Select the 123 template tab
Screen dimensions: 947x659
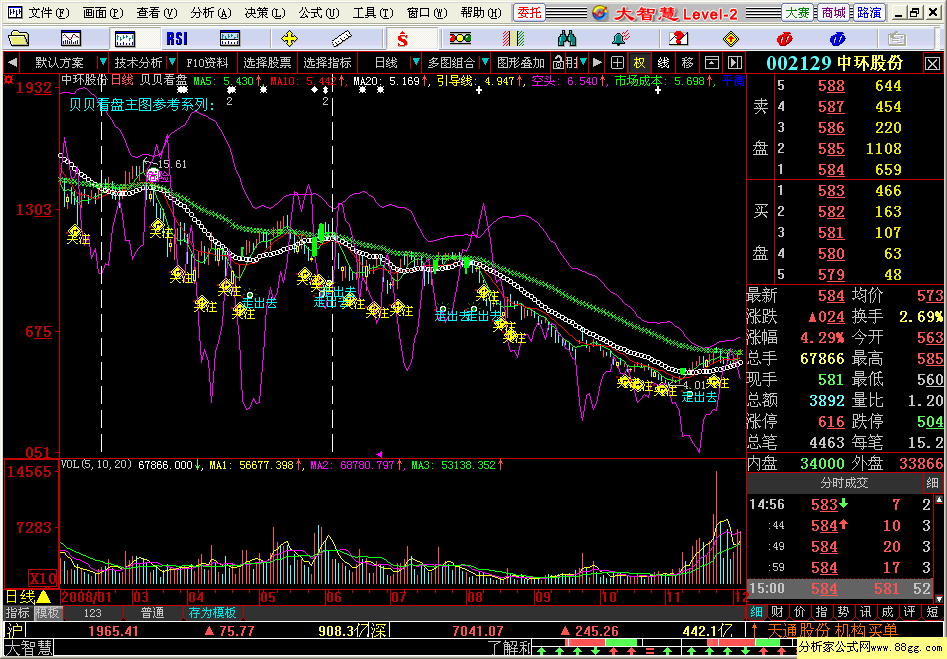coord(92,612)
